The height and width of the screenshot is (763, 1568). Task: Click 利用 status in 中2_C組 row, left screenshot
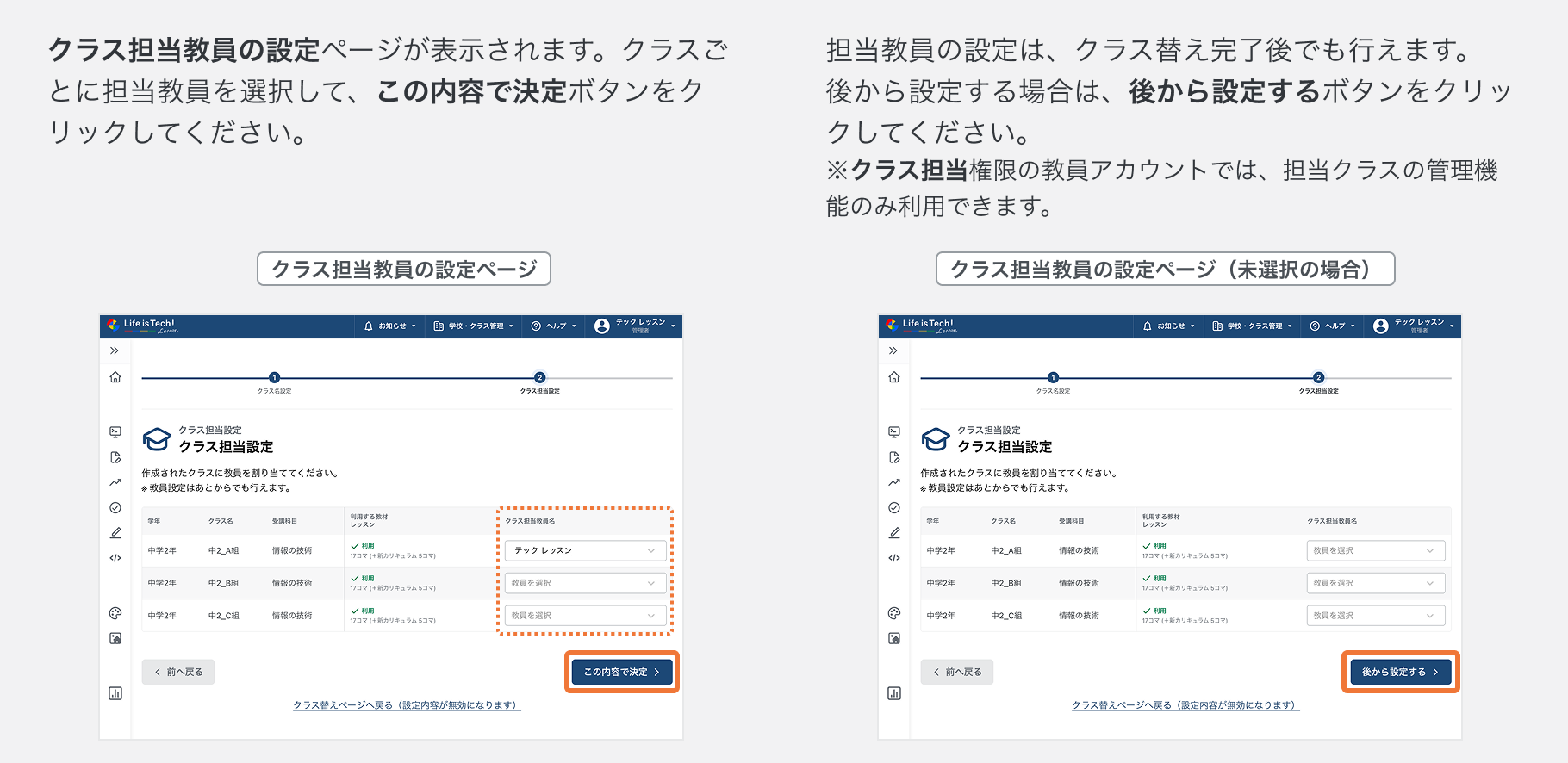363,611
